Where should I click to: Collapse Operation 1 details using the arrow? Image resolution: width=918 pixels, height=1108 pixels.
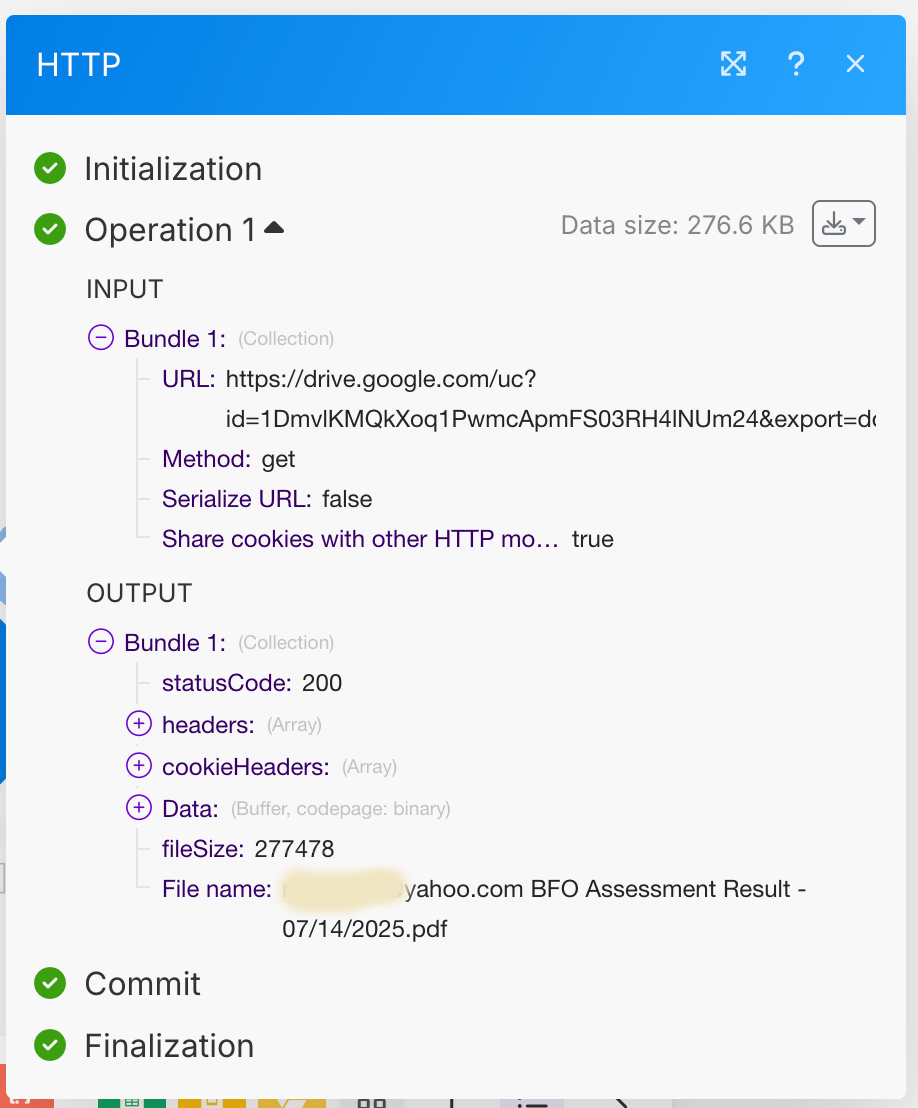point(274,229)
